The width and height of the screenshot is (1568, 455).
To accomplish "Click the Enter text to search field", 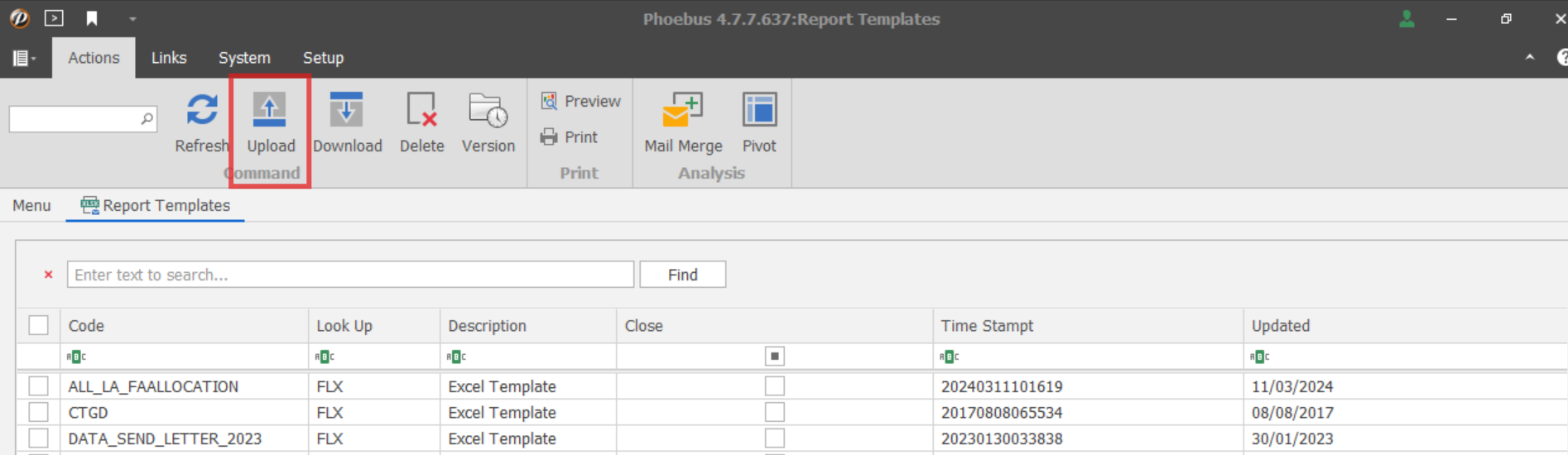I will pyautogui.click(x=350, y=275).
